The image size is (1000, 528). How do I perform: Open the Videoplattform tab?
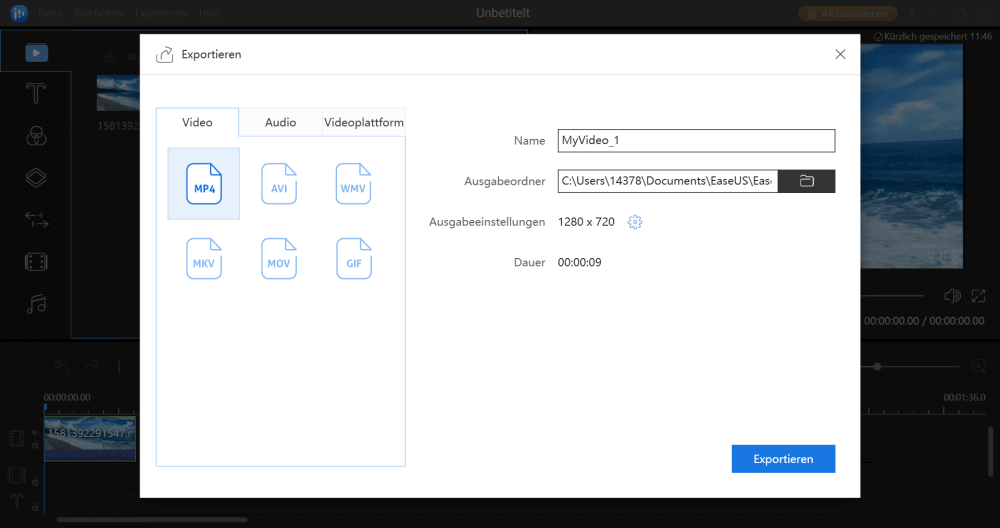click(364, 122)
